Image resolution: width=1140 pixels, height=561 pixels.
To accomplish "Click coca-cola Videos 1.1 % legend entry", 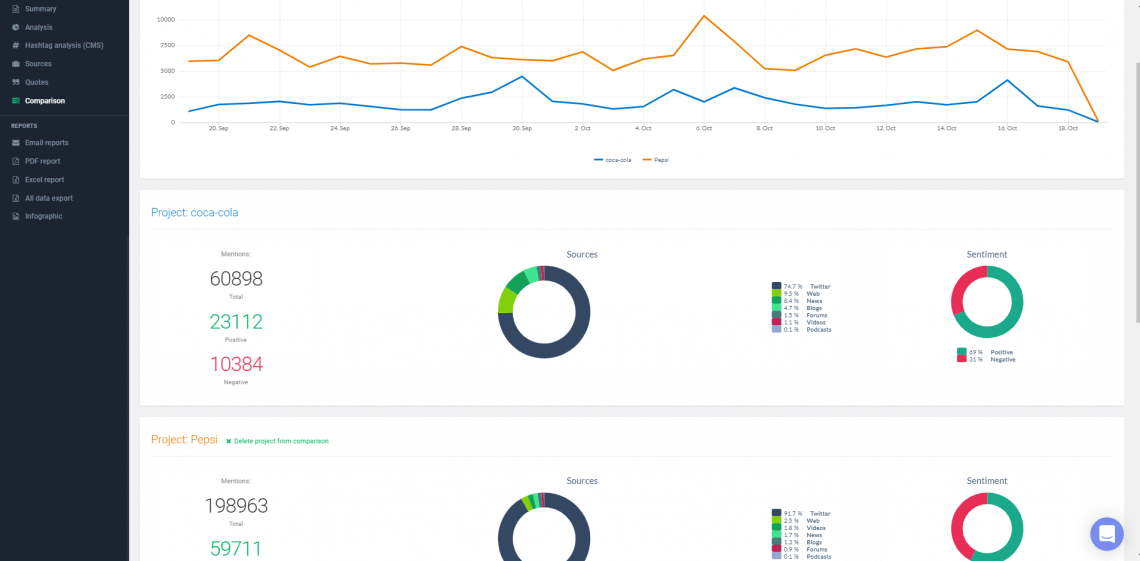I will coord(798,322).
